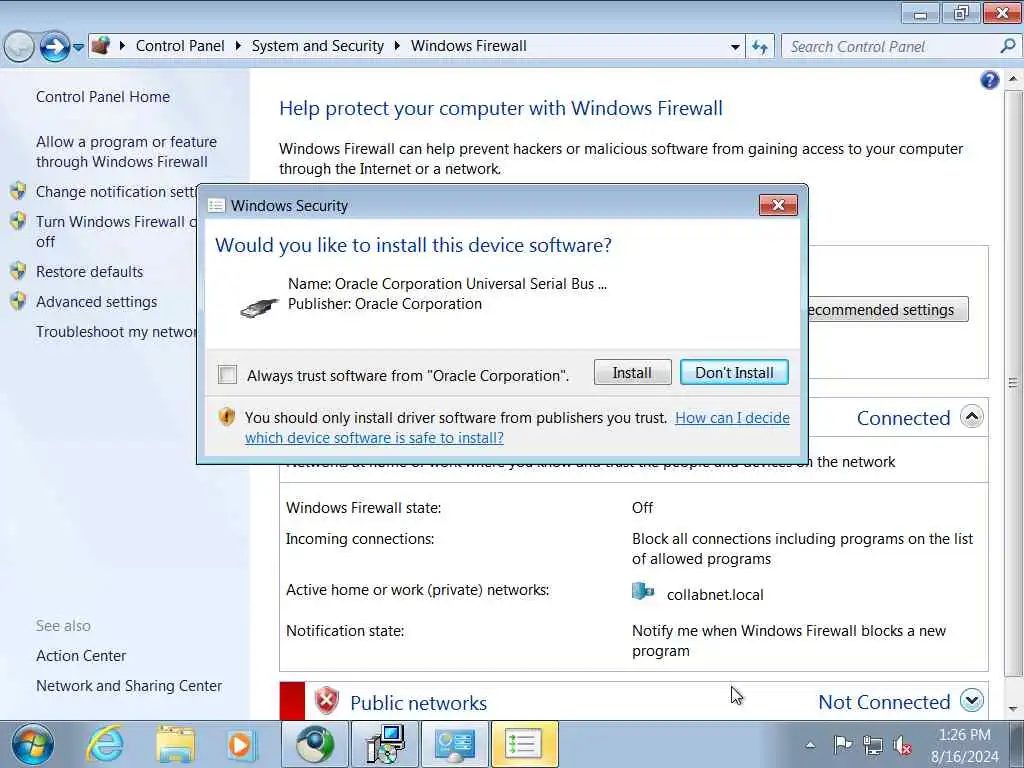Open Action Center under See also
The image size is (1024, 768).
tap(81, 656)
